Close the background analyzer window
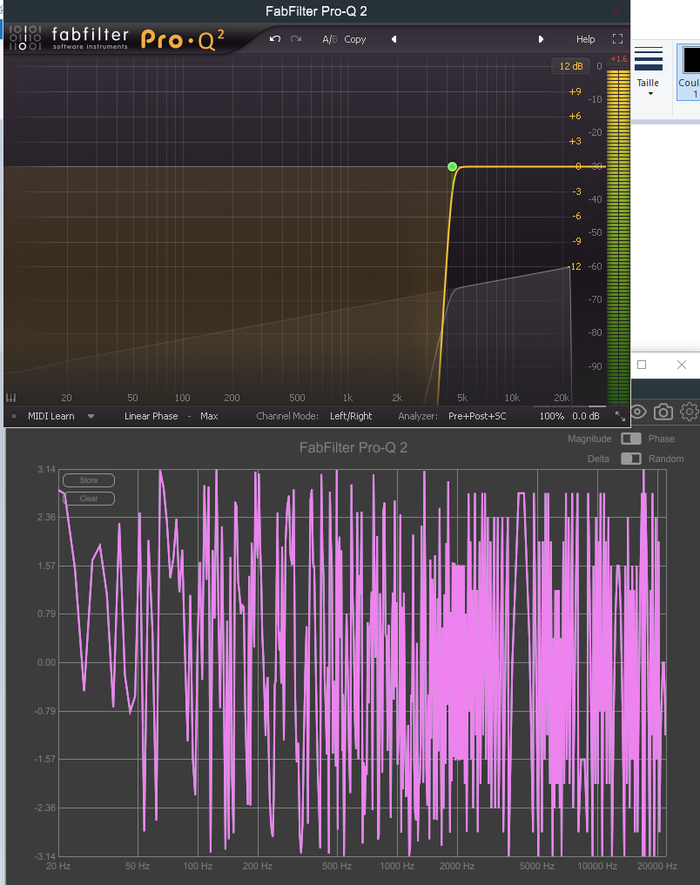Image resolution: width=700 pixels, height=885 pixels. (x=681, y=365)
